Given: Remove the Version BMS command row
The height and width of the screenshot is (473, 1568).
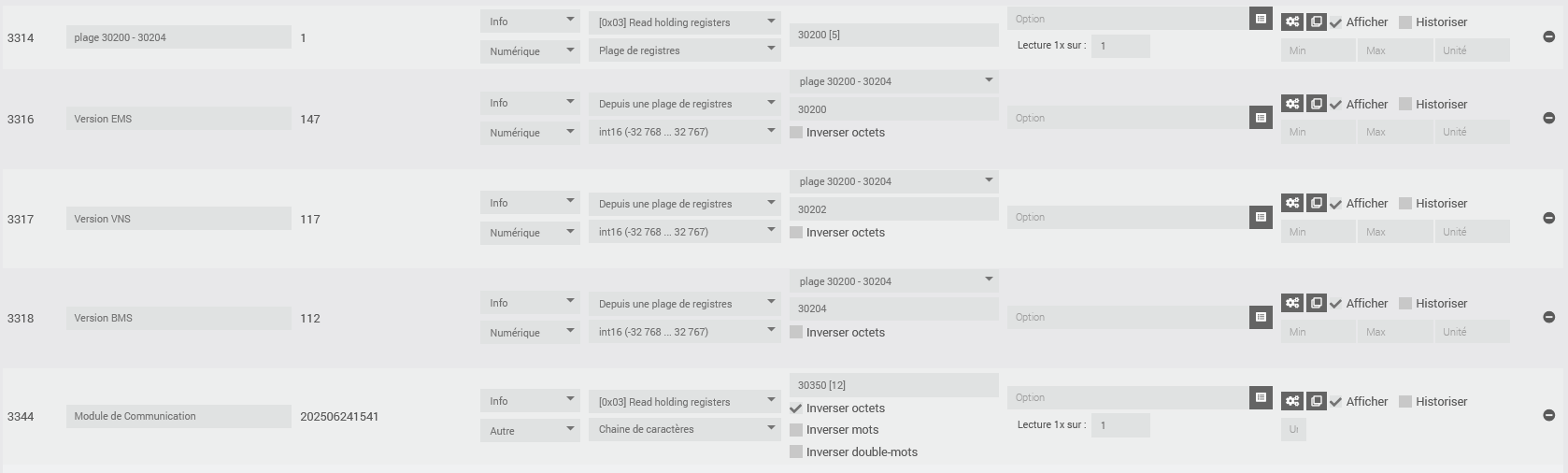Looking at the screenshot, I should click(x=1548, y=318).
